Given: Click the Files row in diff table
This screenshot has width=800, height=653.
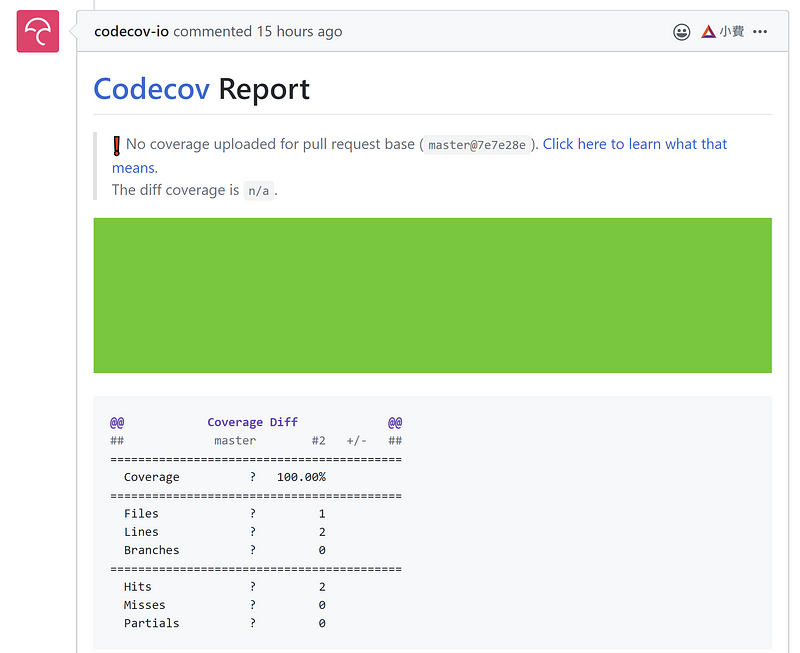Looking at the screenshot, I should coord(141,513).
